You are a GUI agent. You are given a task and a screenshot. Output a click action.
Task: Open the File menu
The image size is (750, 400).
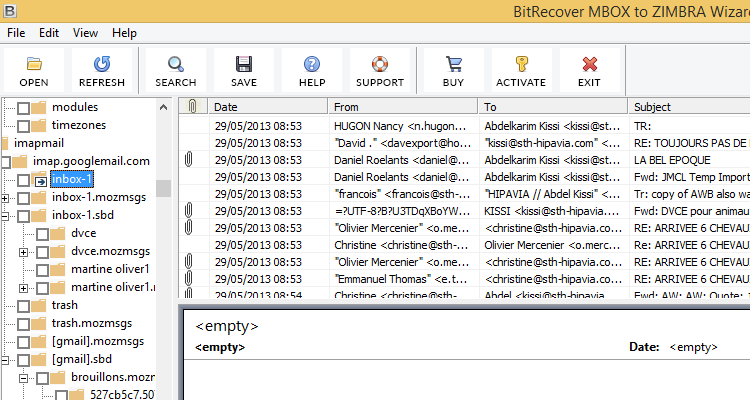coord(16,33)
